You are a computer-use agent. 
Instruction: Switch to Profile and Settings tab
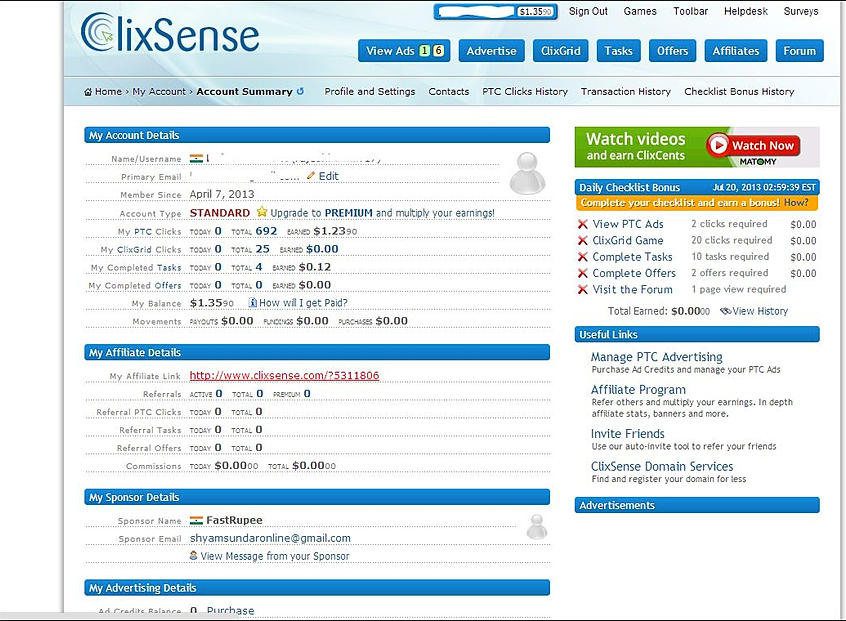coord(370,91)
